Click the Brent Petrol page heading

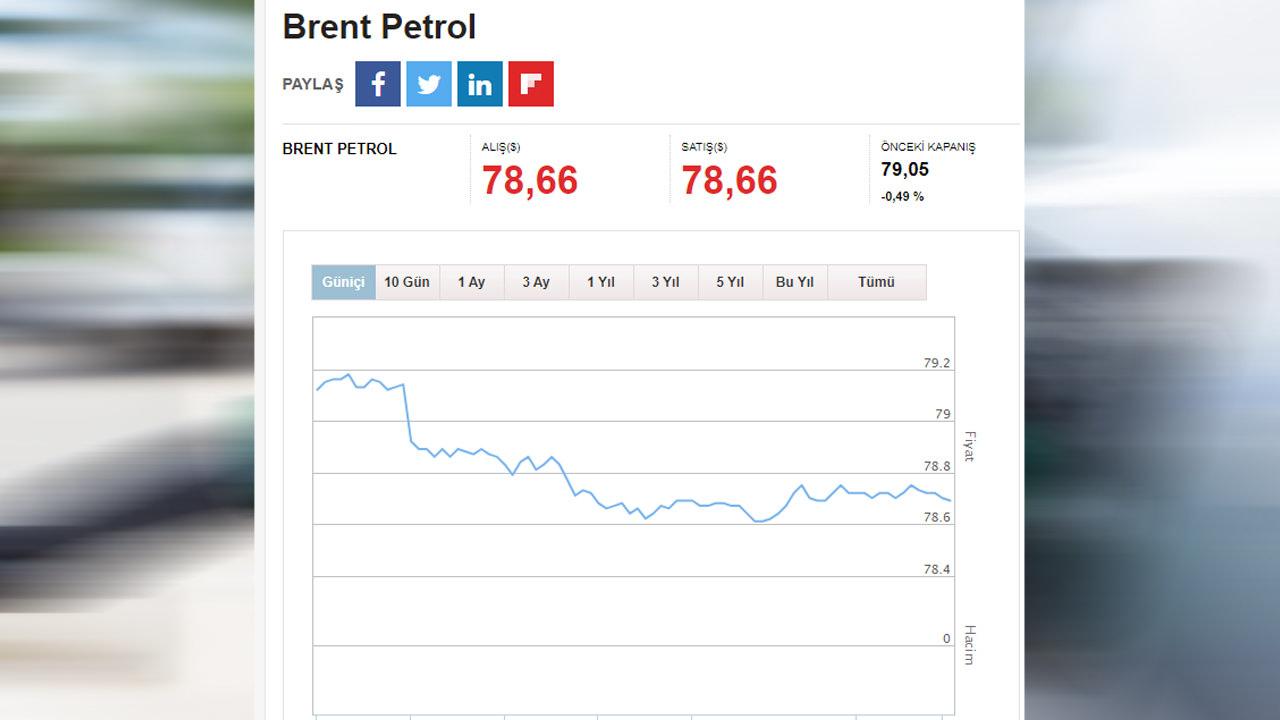coord(379,27)
